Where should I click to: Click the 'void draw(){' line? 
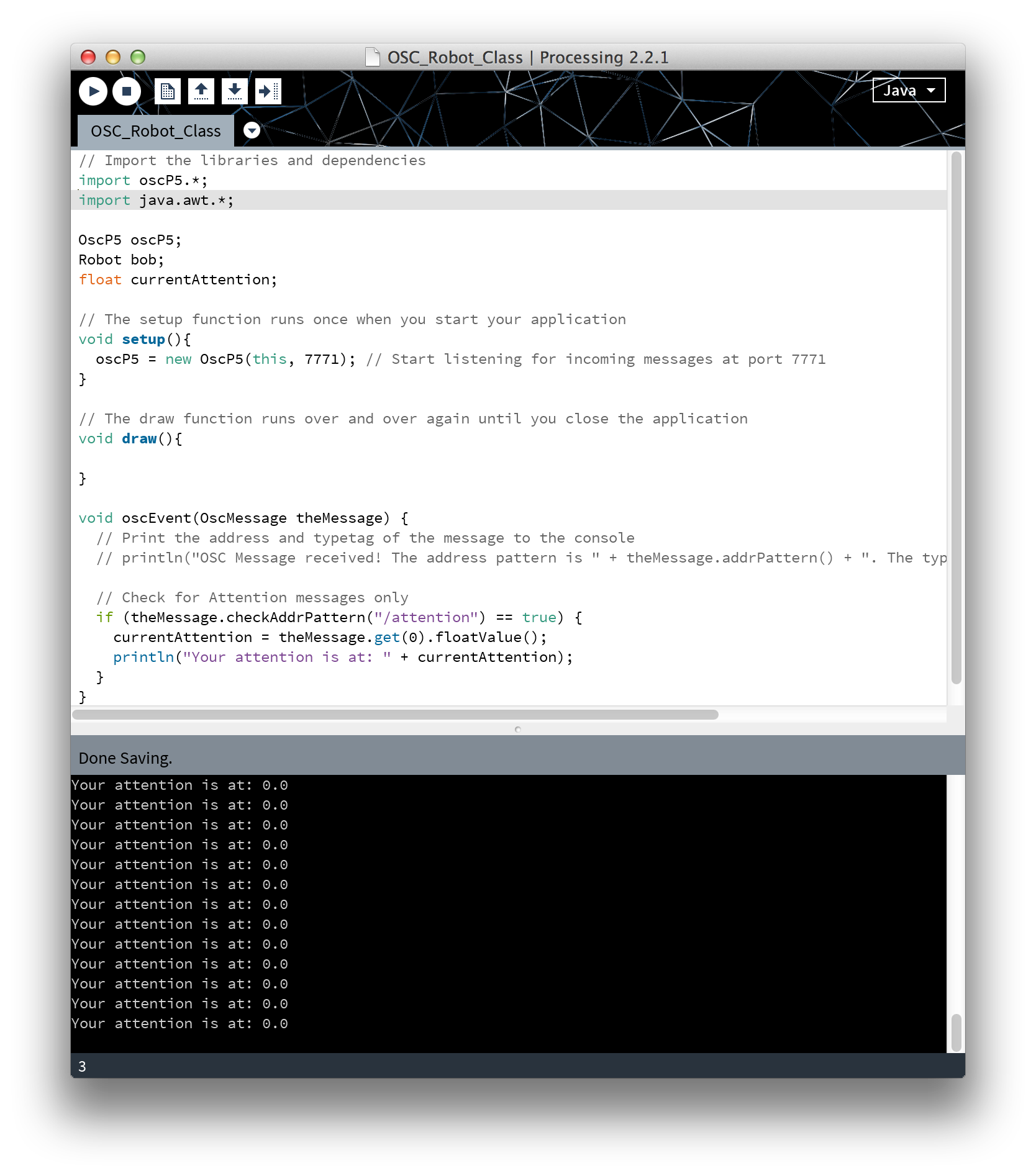130,438
